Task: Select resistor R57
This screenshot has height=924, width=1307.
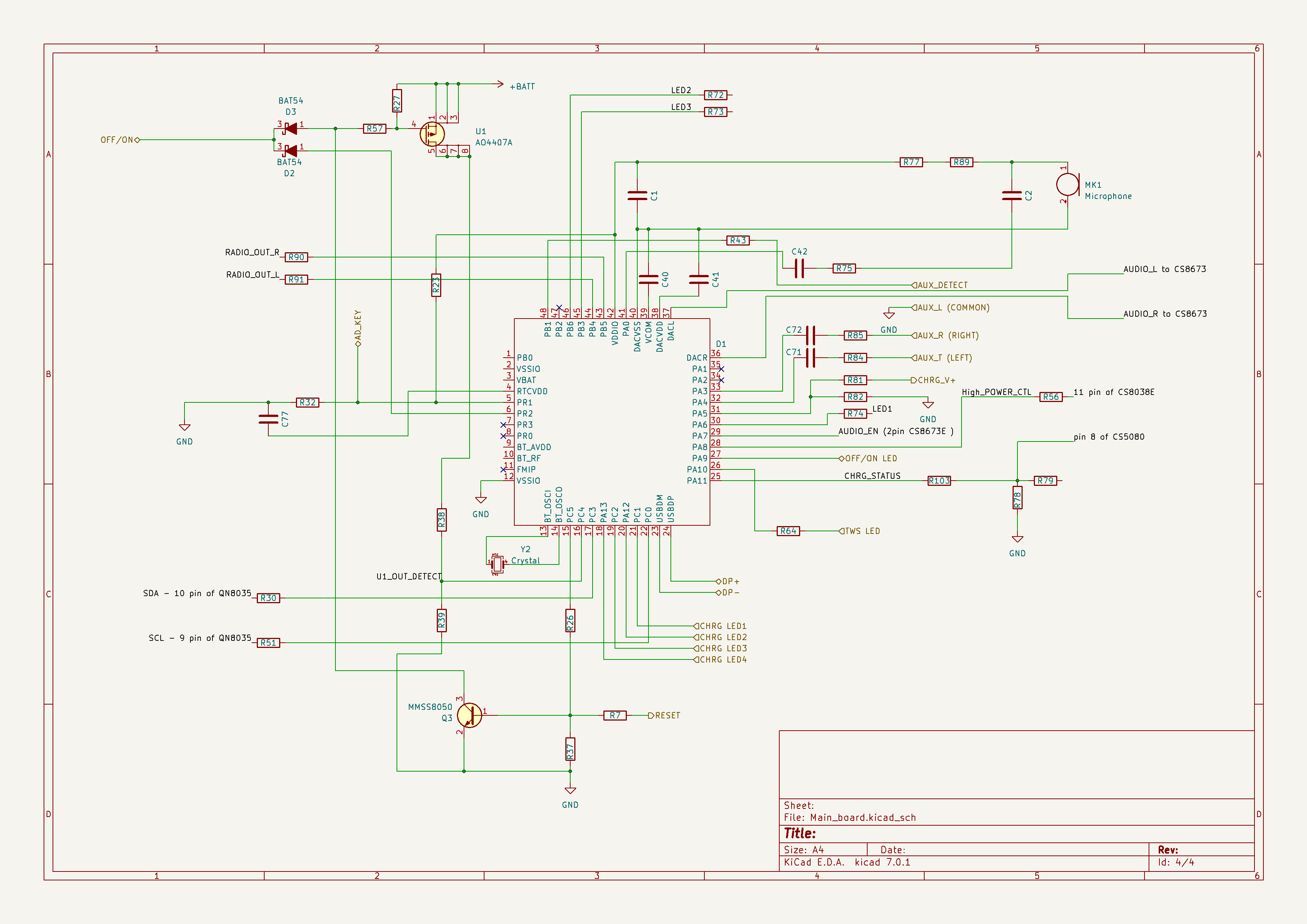Action: [x=375, y=129]
